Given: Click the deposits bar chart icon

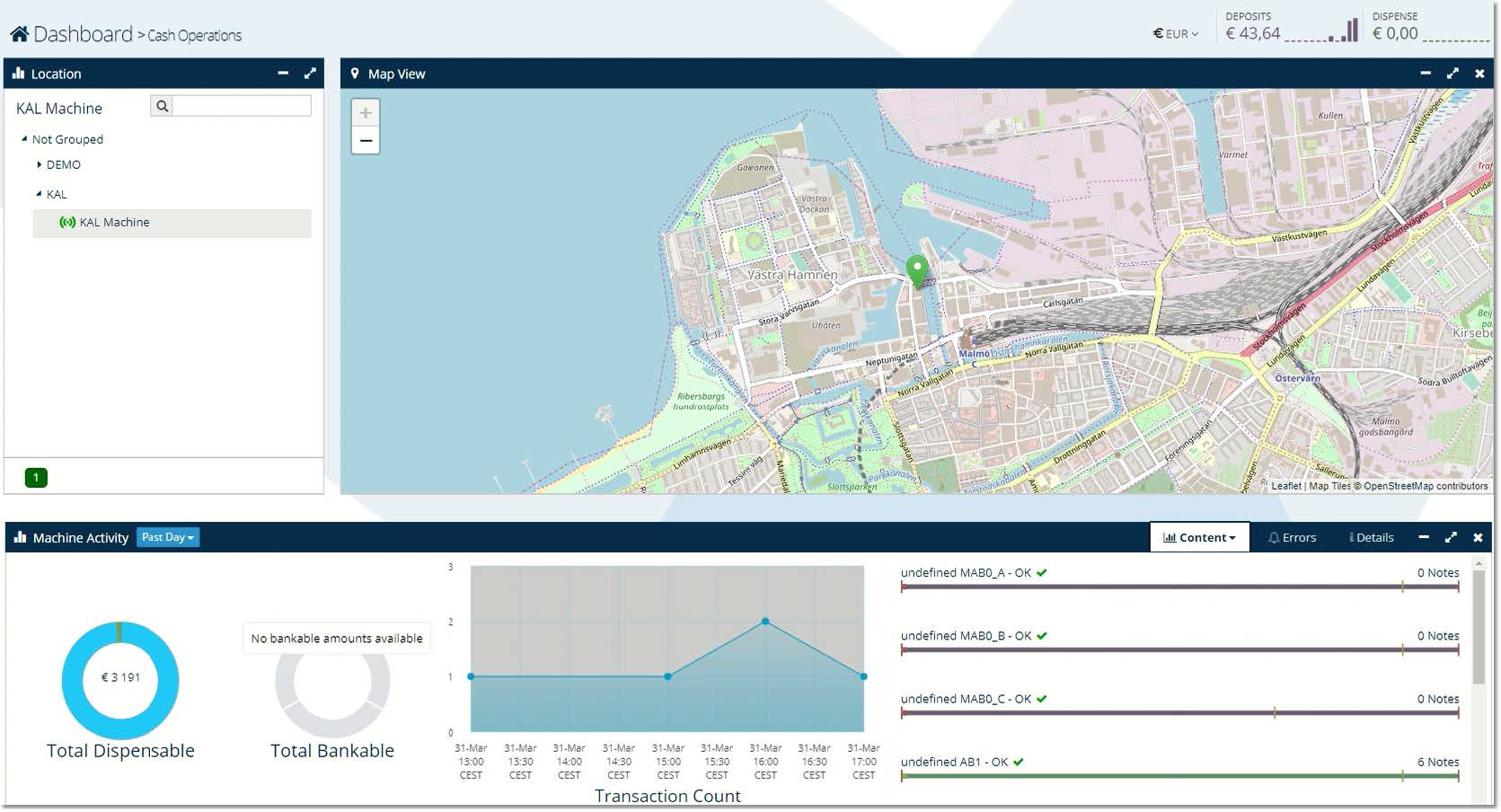Looking at the screenshot, I should (x=1345, y=31).
